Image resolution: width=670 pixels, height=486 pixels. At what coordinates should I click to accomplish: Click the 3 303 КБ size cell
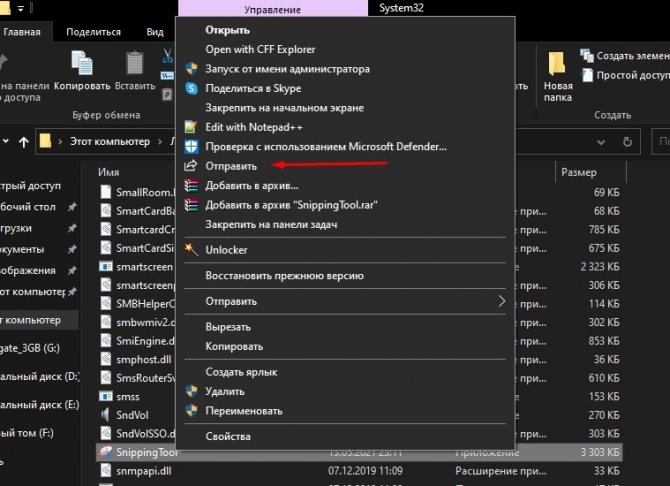[599, 452]
